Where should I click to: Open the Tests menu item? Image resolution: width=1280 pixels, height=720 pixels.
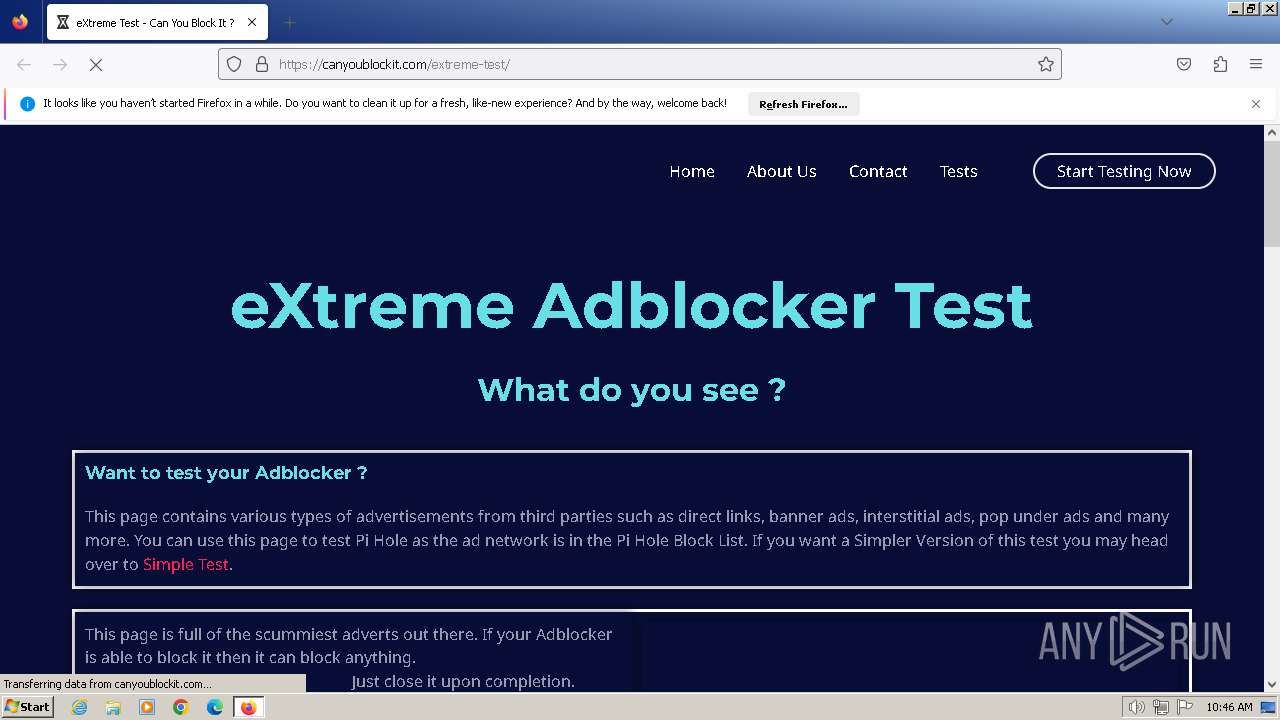958,171
